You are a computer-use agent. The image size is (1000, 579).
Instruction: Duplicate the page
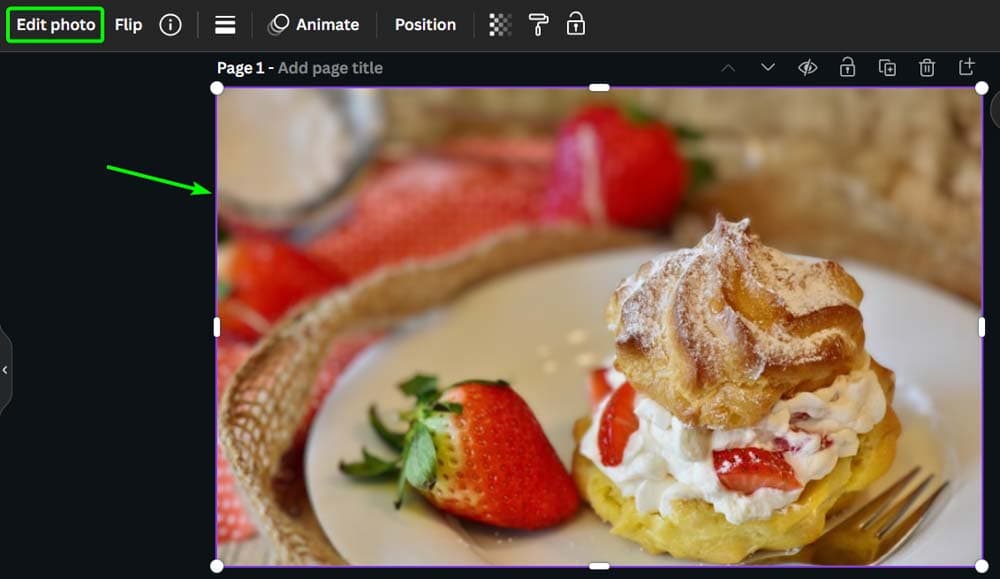click(x=887, y=68)
